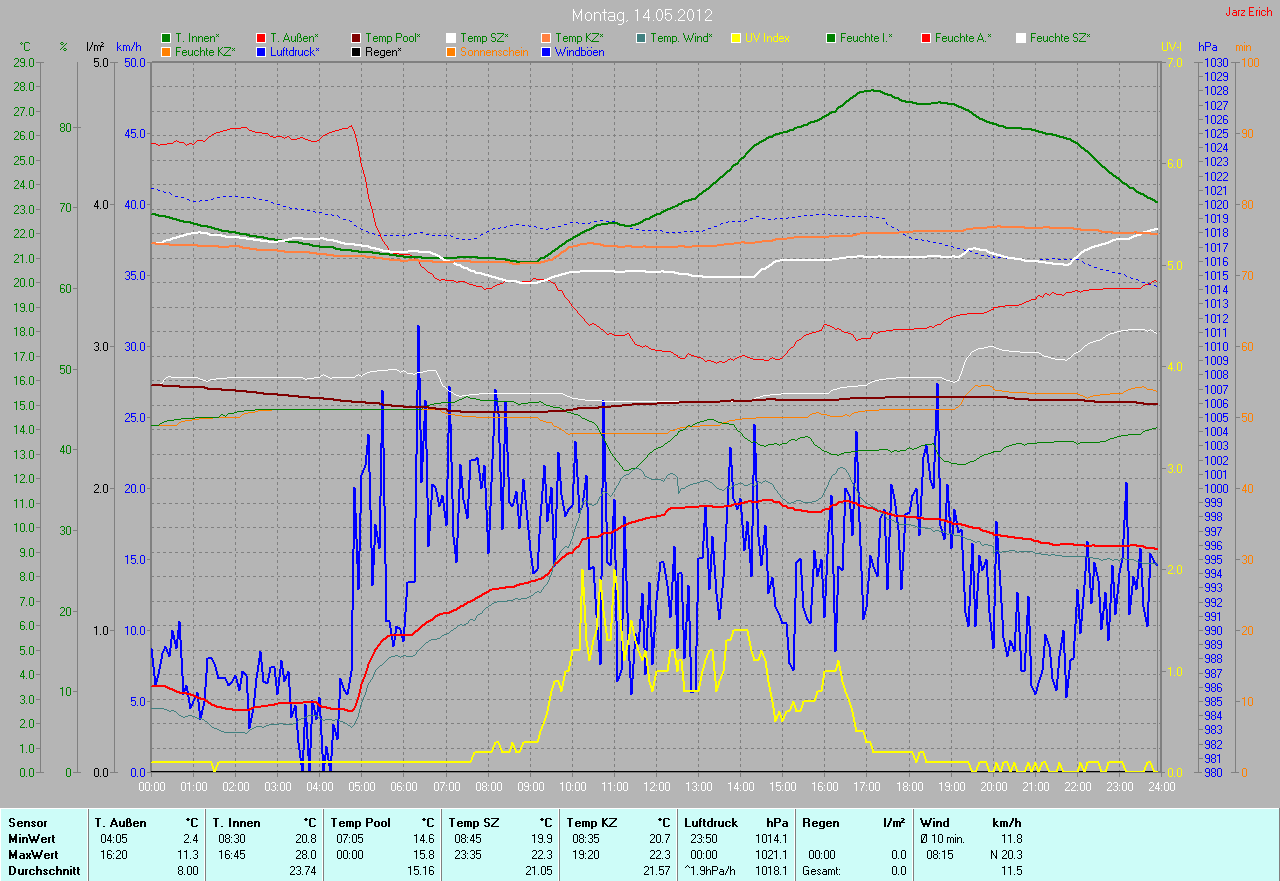This screenshot has width=1280, height=881.
Task: Click the green T. Innen legend square
Action: click(x=166, y=38)
